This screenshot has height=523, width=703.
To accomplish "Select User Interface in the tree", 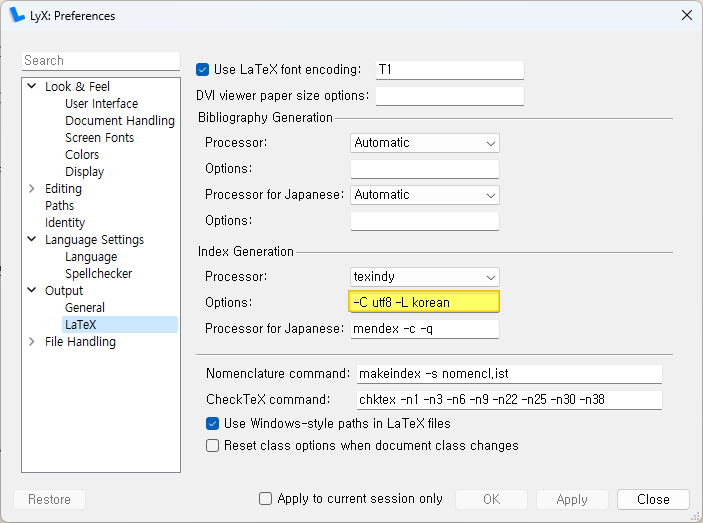I will coord(101,104).
